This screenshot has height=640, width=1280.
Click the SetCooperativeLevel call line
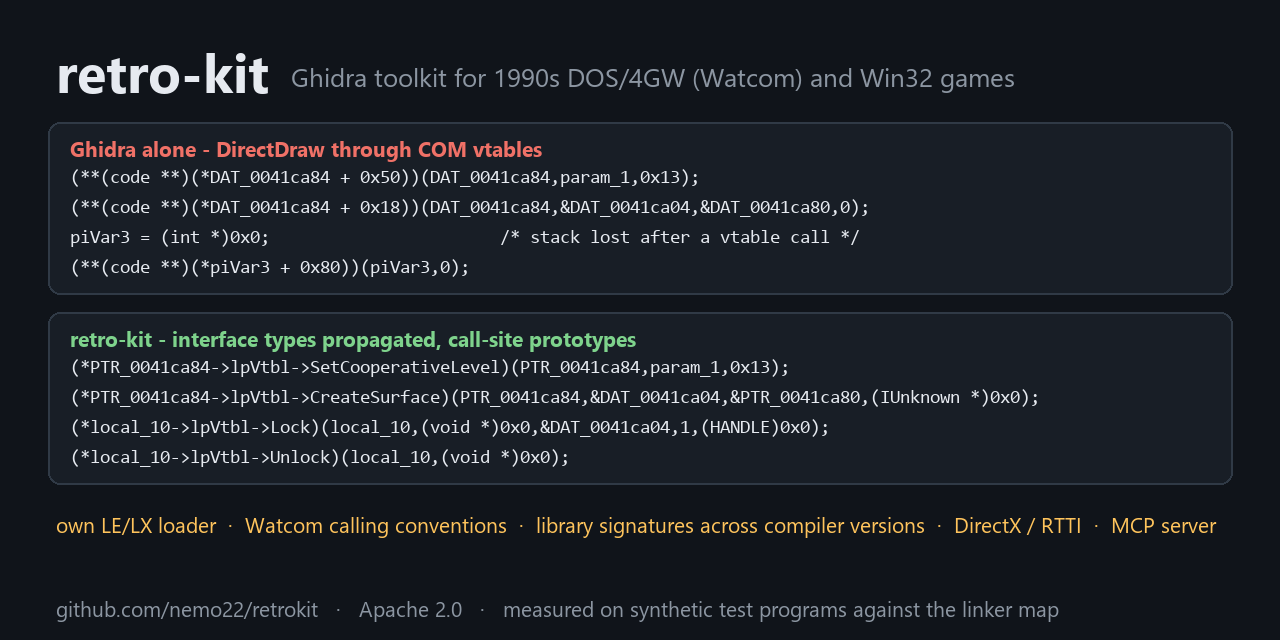(x=430, y=368)
